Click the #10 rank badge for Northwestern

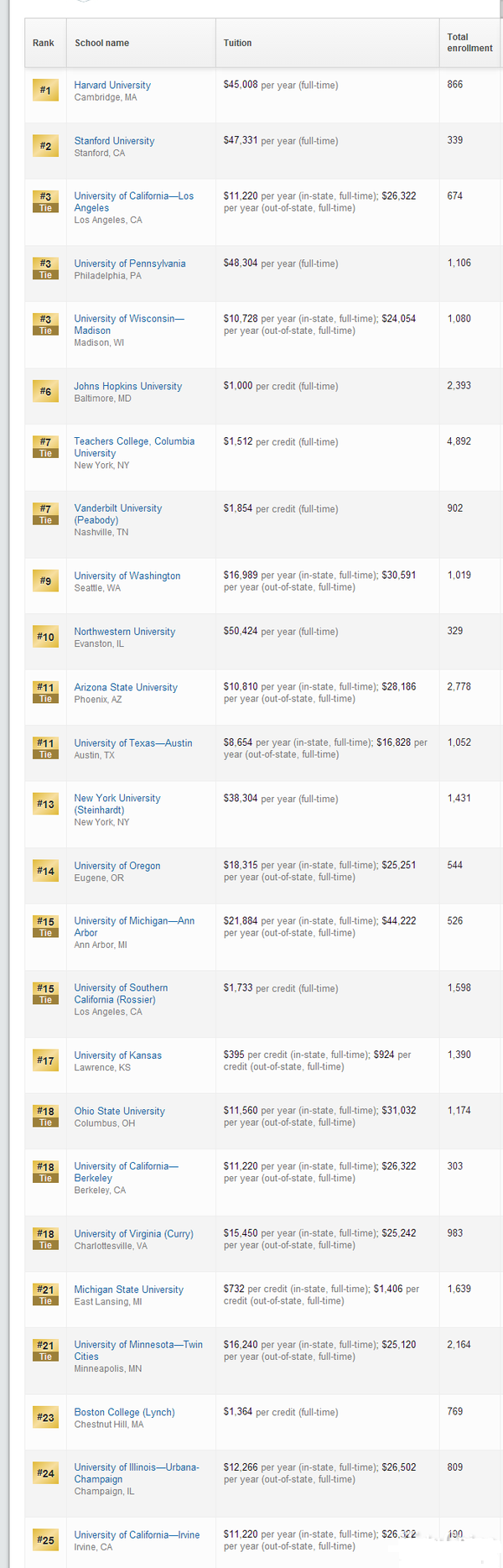pyautogui.click(x=45, y=637)
